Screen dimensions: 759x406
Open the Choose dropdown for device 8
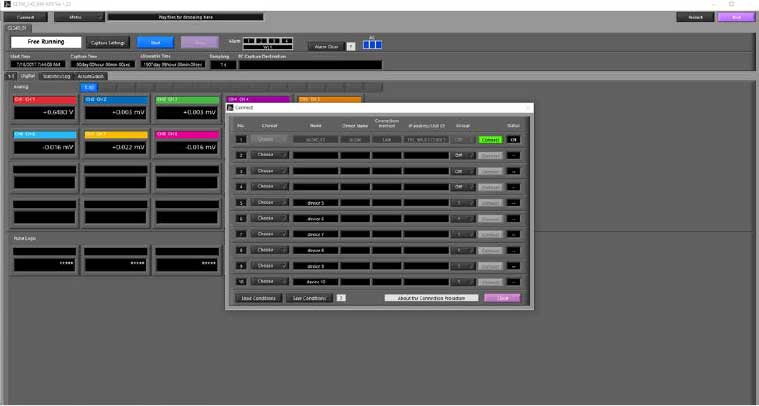(x=269, y=250)
